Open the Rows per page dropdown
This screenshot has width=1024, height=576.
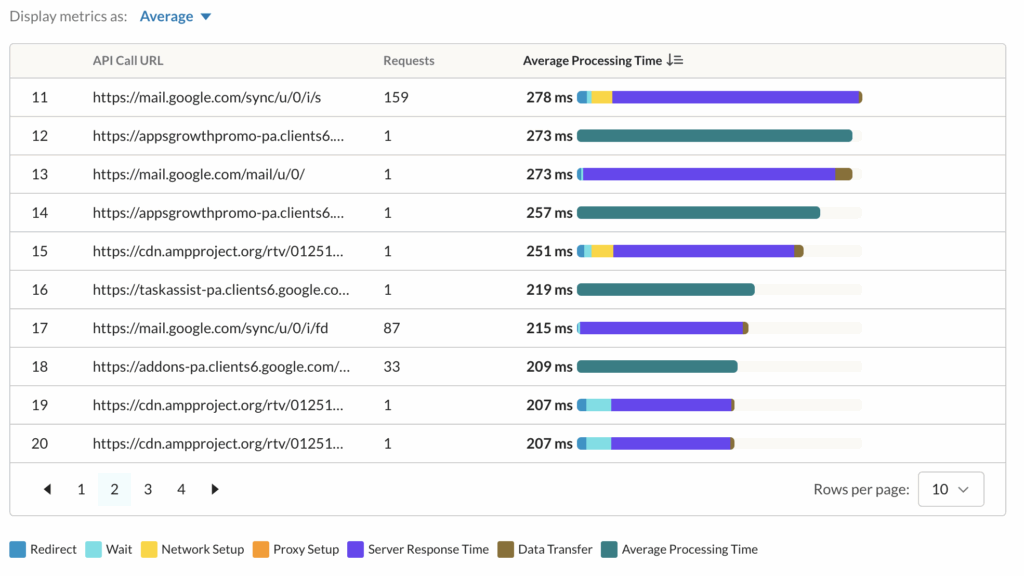pyautogui.click(x=950, y=489)
